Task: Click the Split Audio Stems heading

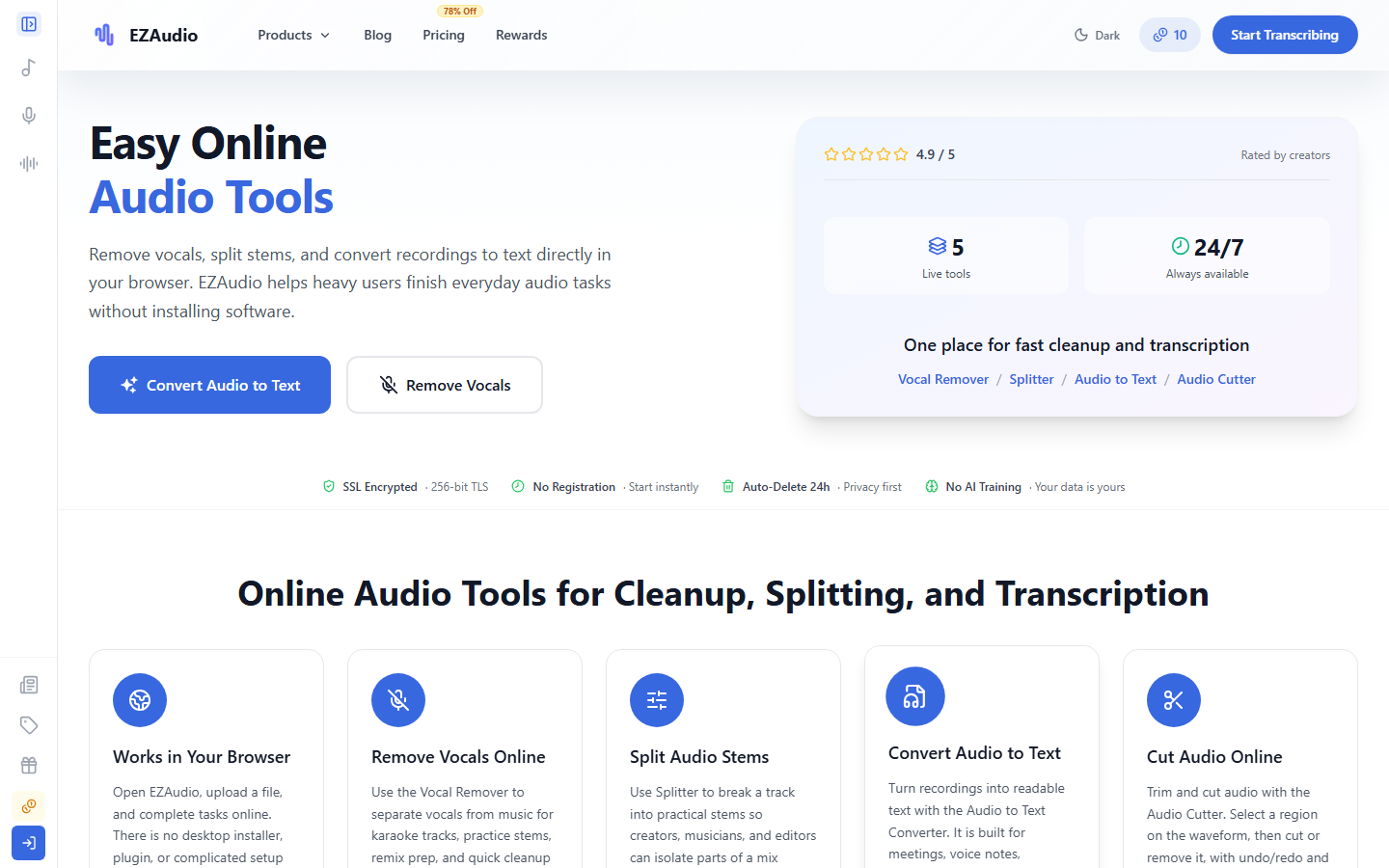Action: pyautogui.click(x=699, y=757)
